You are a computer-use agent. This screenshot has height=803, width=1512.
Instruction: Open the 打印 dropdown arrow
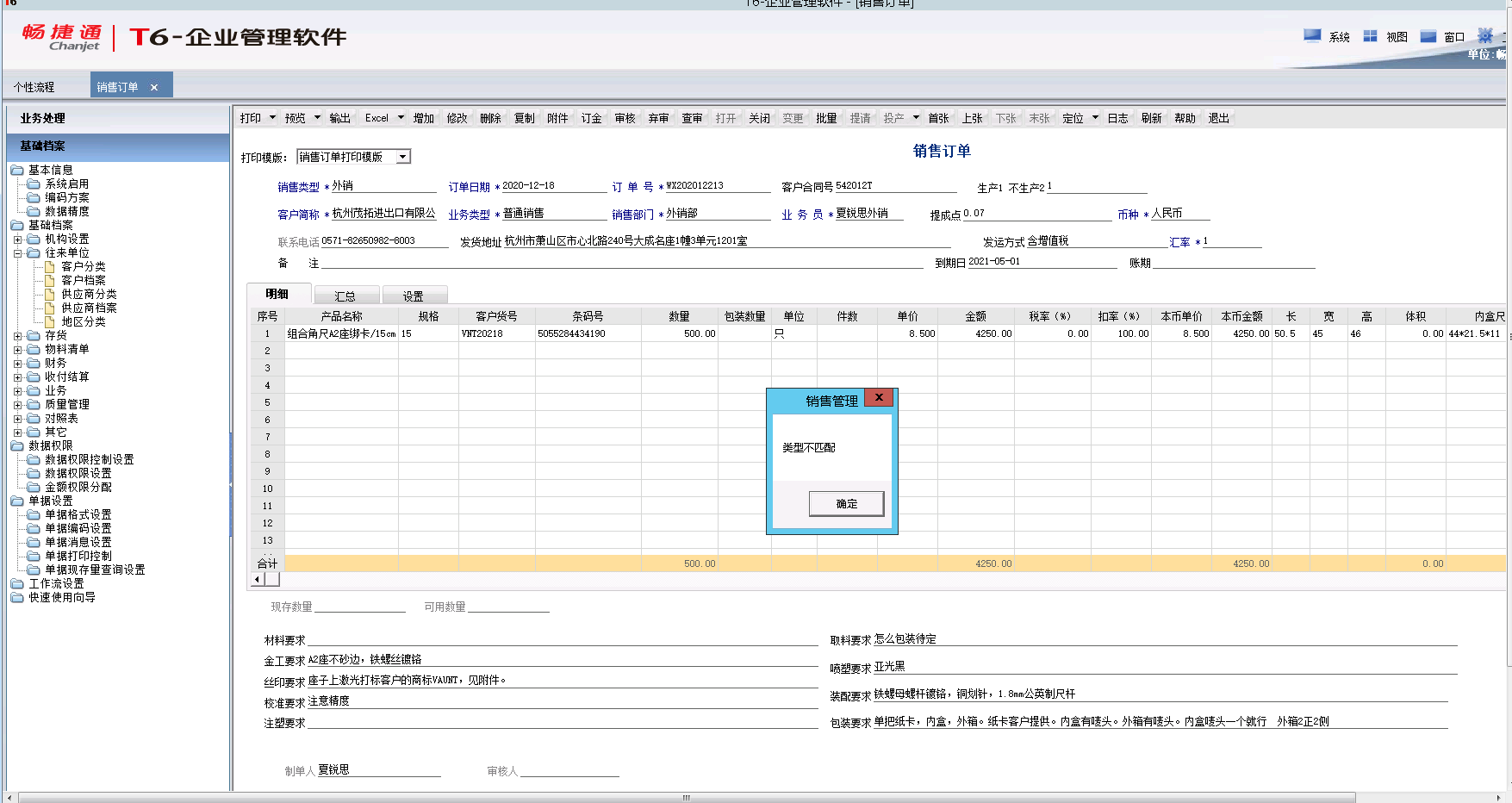click(272, 117)
